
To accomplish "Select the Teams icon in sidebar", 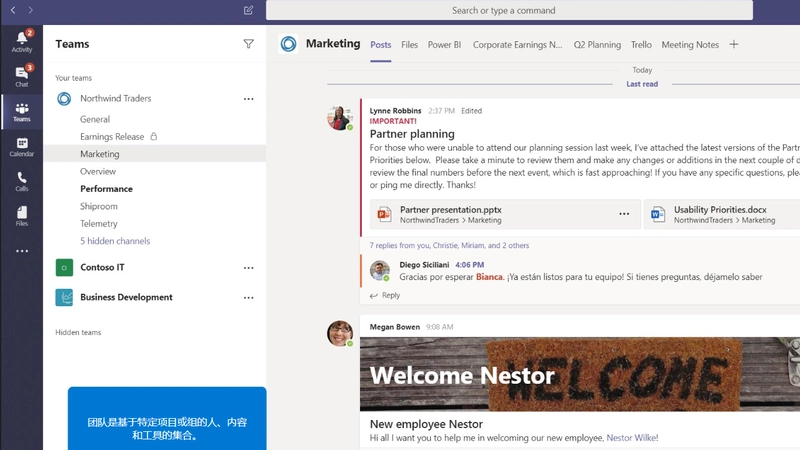I will (x=21, y=112).
